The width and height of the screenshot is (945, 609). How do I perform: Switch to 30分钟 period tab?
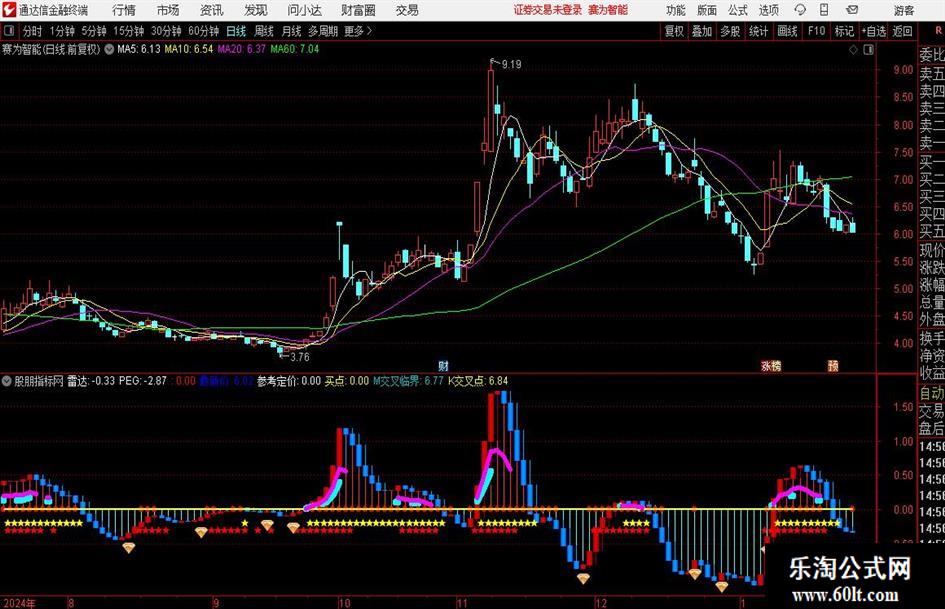click(x=166, y=31)
